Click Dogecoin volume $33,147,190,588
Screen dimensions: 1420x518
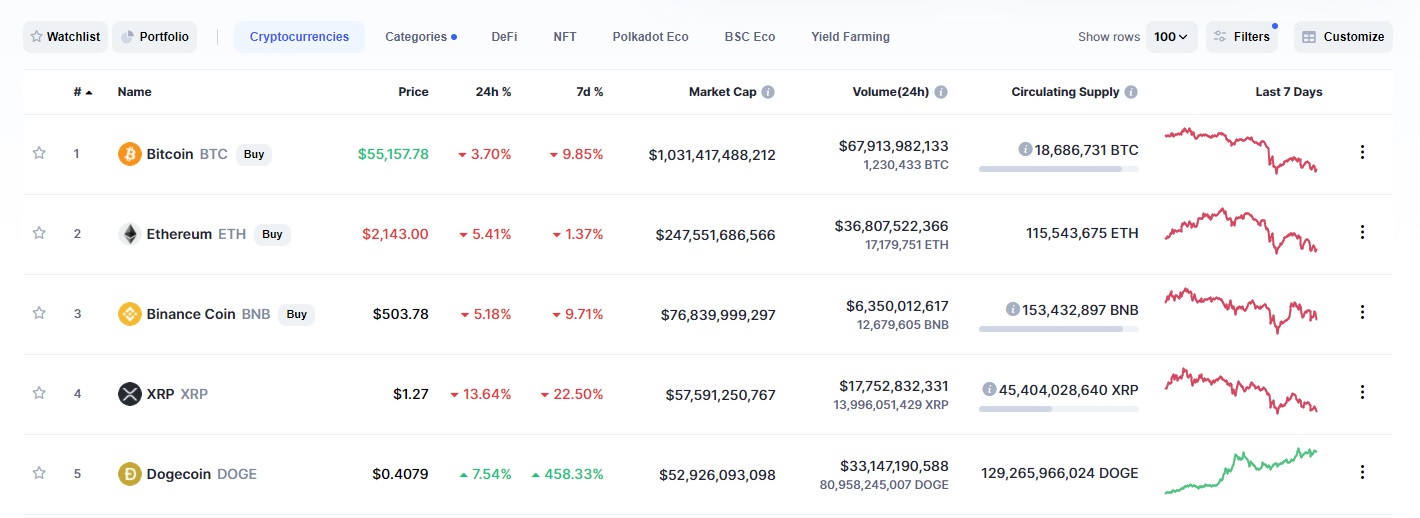pyautogui.click(x=894, y=466)
